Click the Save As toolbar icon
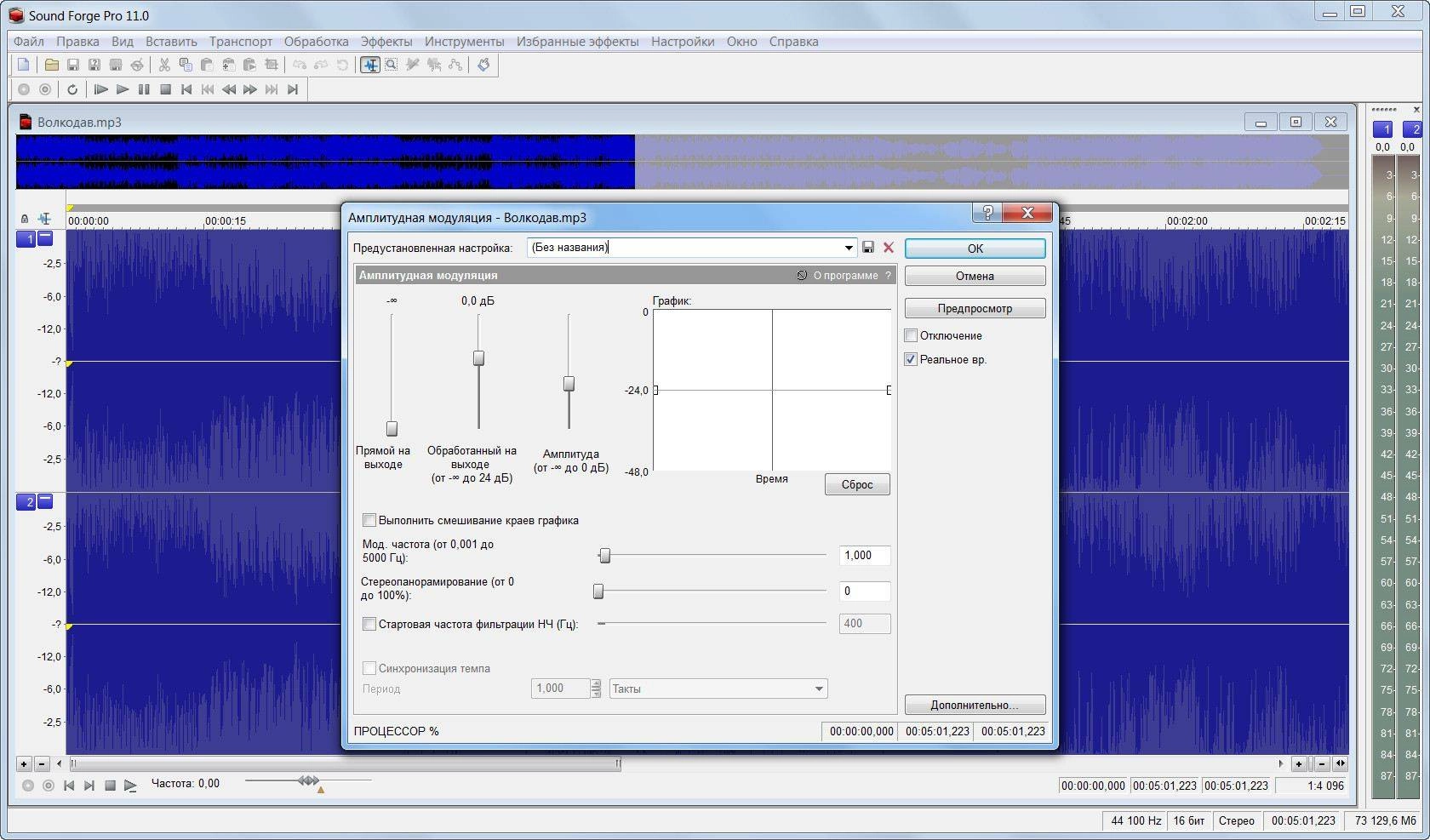Viewport: 1430px width, 840px height. coord(94,65)
